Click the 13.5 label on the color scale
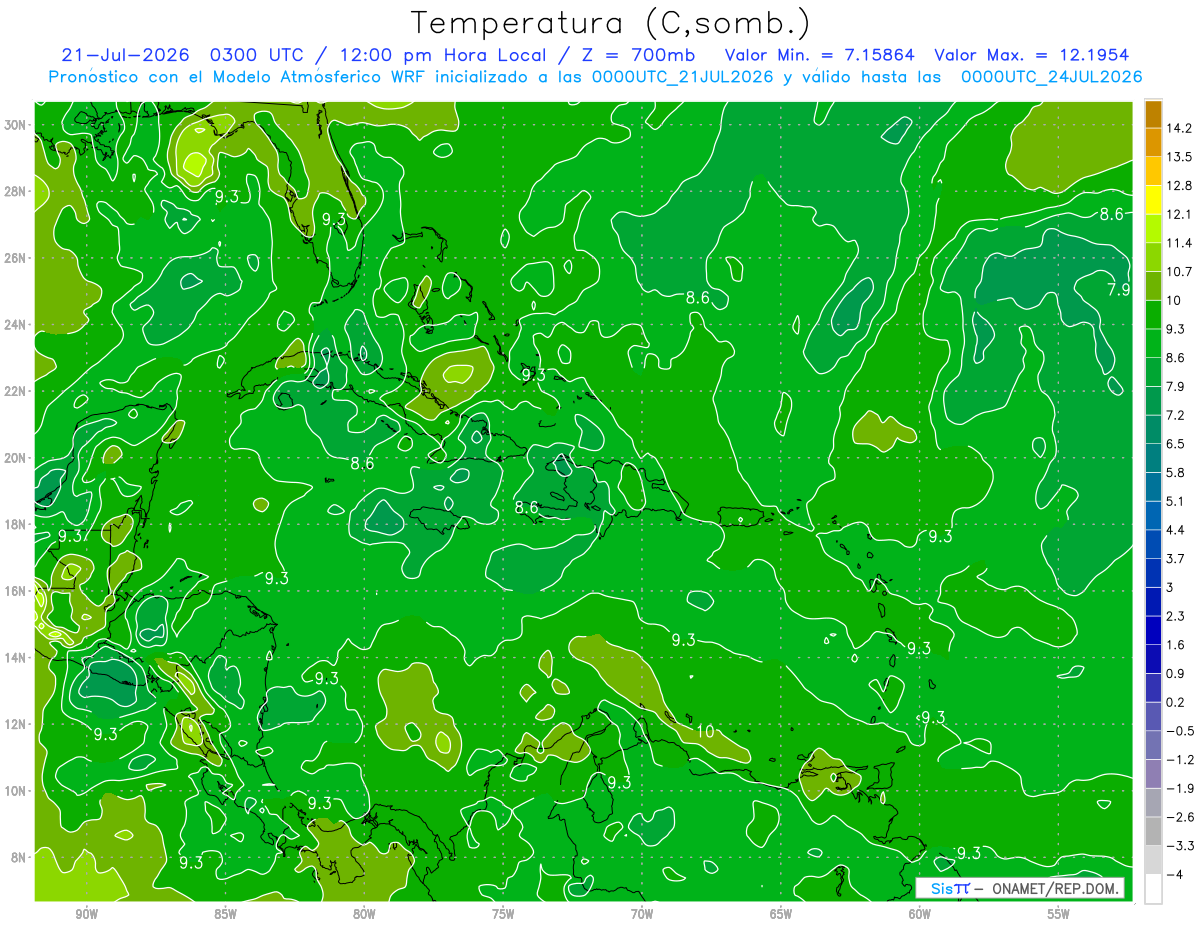Viewport: 1200px width, 927px height. coord(1178,157)
